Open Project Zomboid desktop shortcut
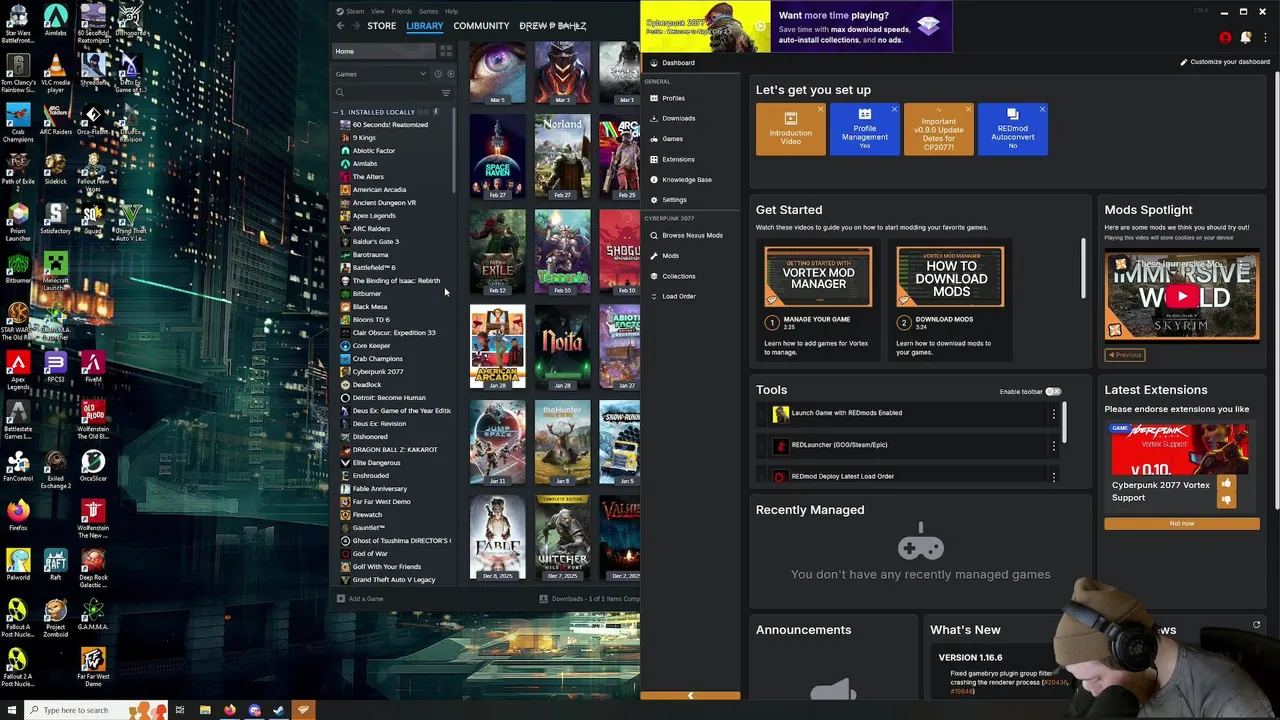 pyautogui.click(x=55, y=615)
